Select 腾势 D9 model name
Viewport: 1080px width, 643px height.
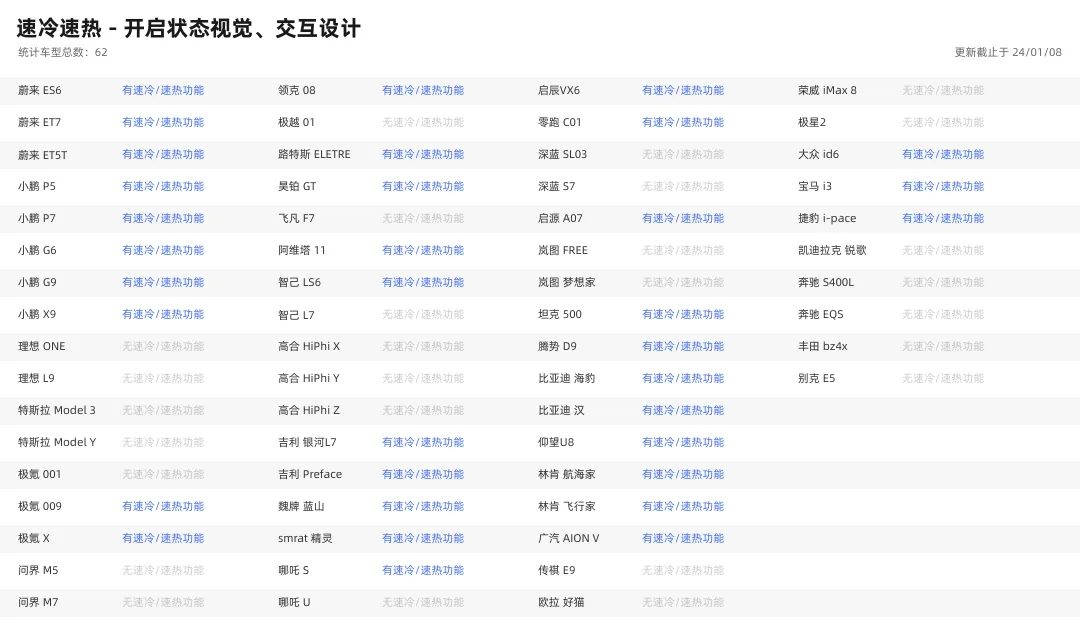(x=557, y=346)
